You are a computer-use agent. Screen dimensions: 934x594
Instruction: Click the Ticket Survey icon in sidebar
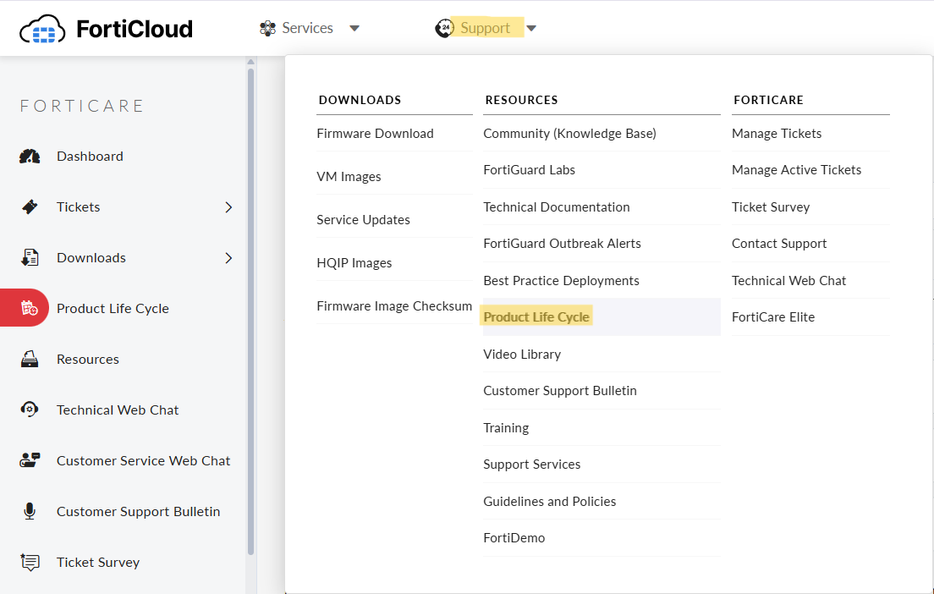coord(30,562)
